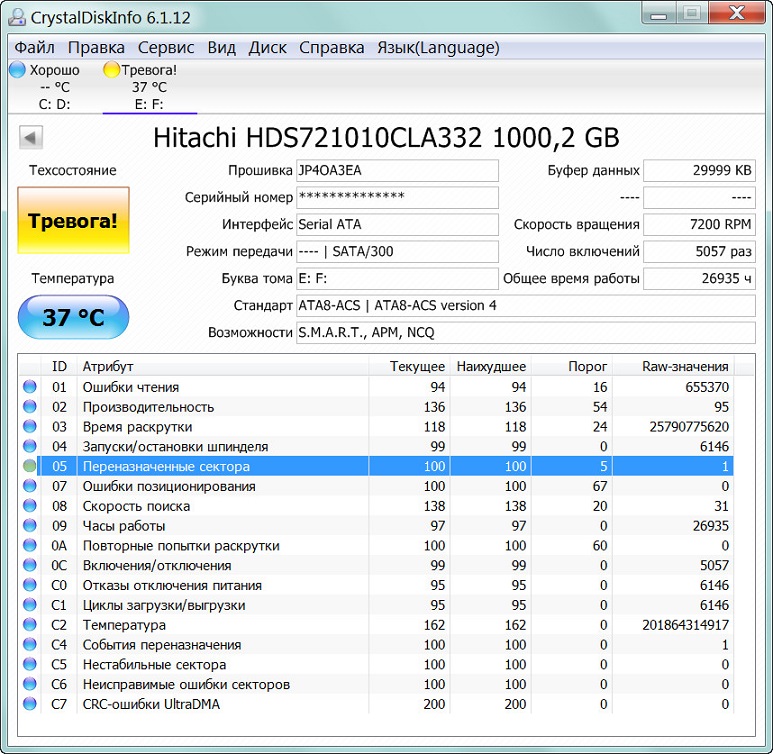Click status dot for 07 Ошибки позиционирования
This screenshot has width=773, height=754.
coord(30,486)
